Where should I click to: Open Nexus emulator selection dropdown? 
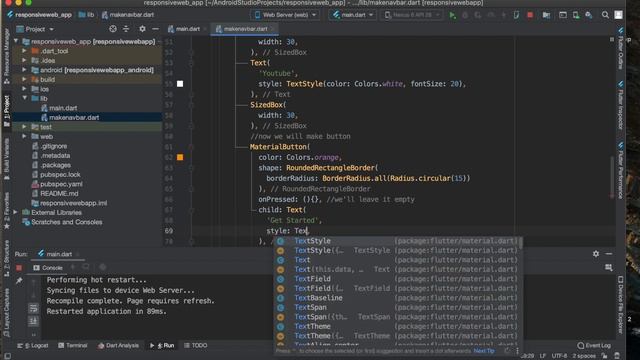[412, 15]
